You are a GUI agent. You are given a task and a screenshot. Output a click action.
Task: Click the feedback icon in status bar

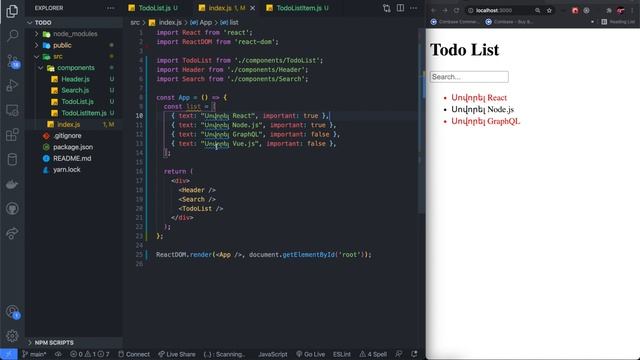(x=399, y=354)
